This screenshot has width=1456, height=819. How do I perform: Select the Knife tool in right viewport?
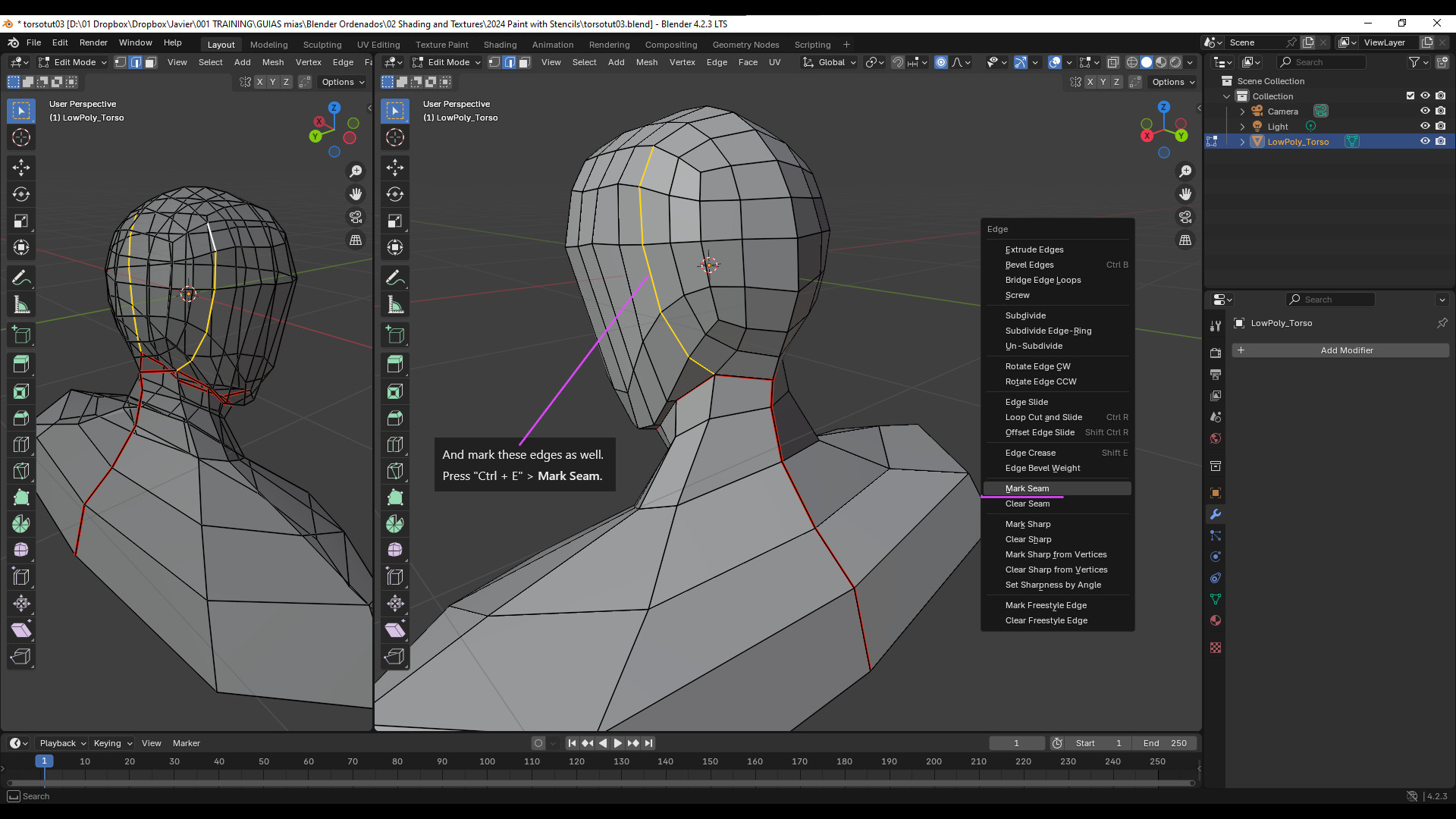coord(395,471)
